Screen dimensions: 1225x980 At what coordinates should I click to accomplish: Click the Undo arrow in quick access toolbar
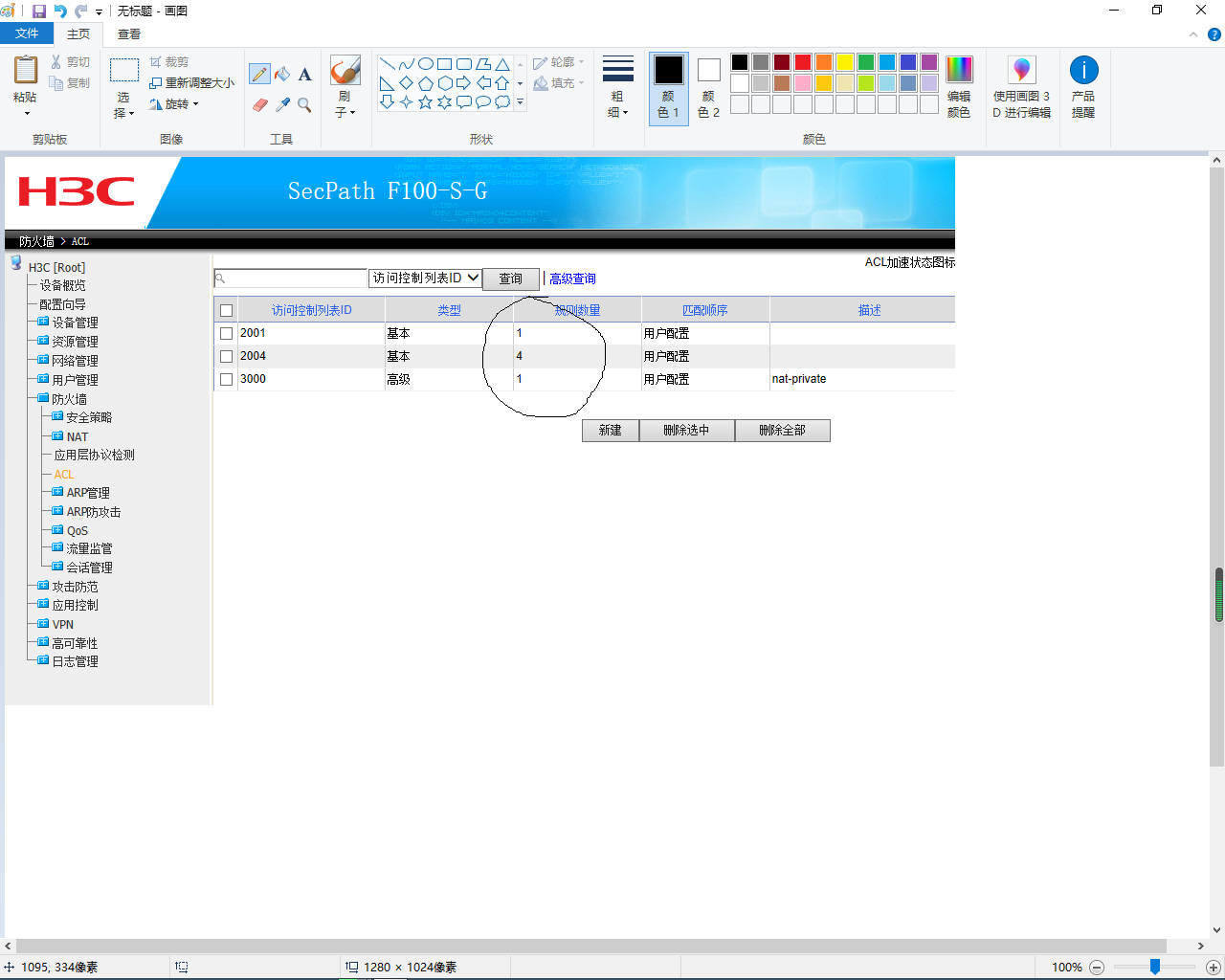(60, 11)
